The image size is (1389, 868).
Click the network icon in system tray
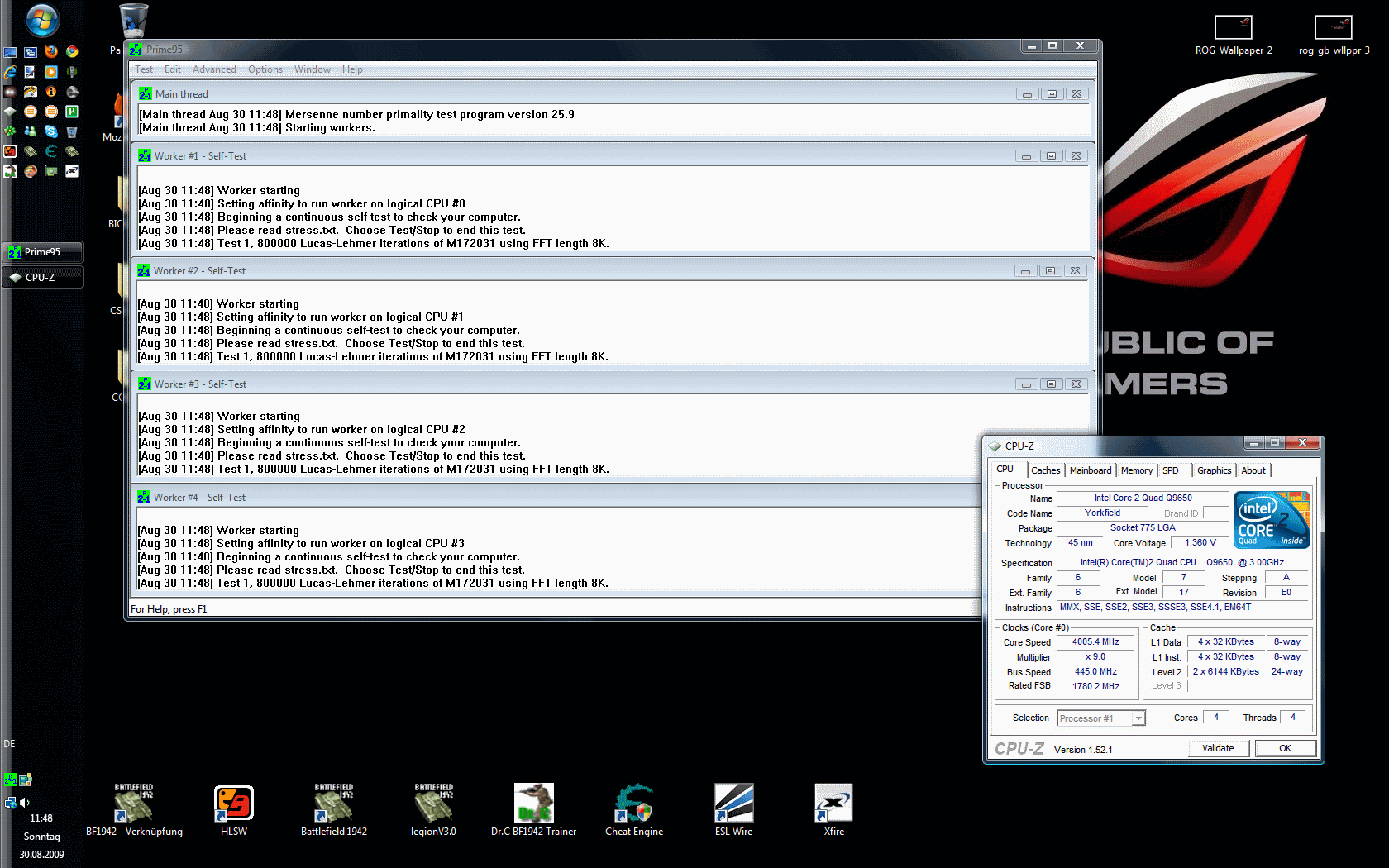pos(10,803)
